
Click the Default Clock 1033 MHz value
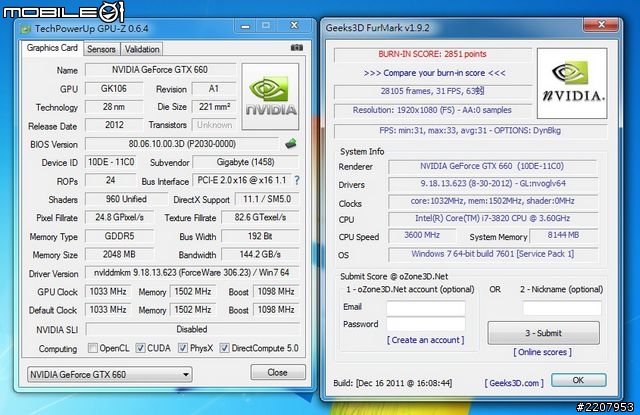pyautogui.click(x=108, y=310)
